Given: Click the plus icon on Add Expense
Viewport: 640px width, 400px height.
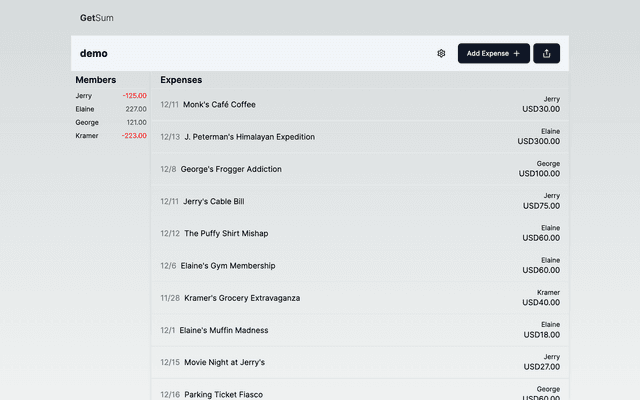Looking at the screenshot, I should pyautogui.click(x=516, y=53).
